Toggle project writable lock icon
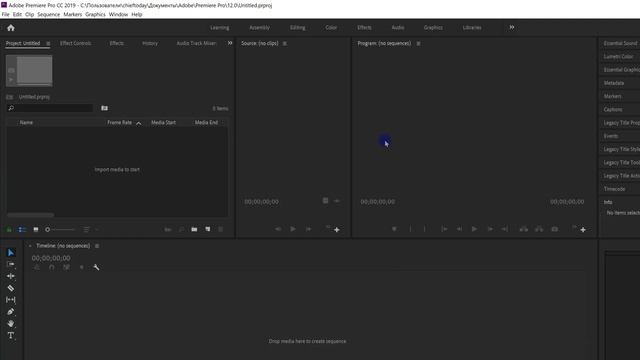The image size is (640, 360). tap(9, 230)
